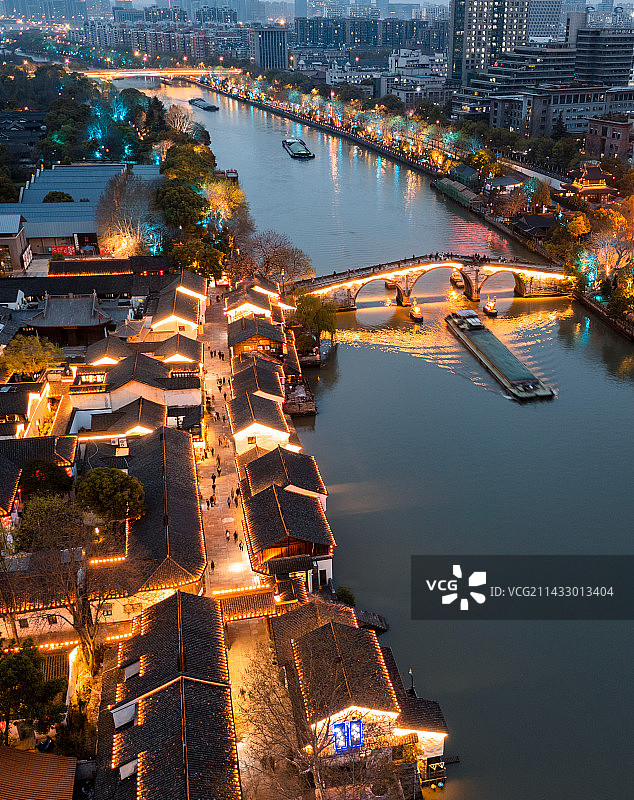Click the wooden dock beside the old houses
The image size is (634, 800).
(299, 400)
